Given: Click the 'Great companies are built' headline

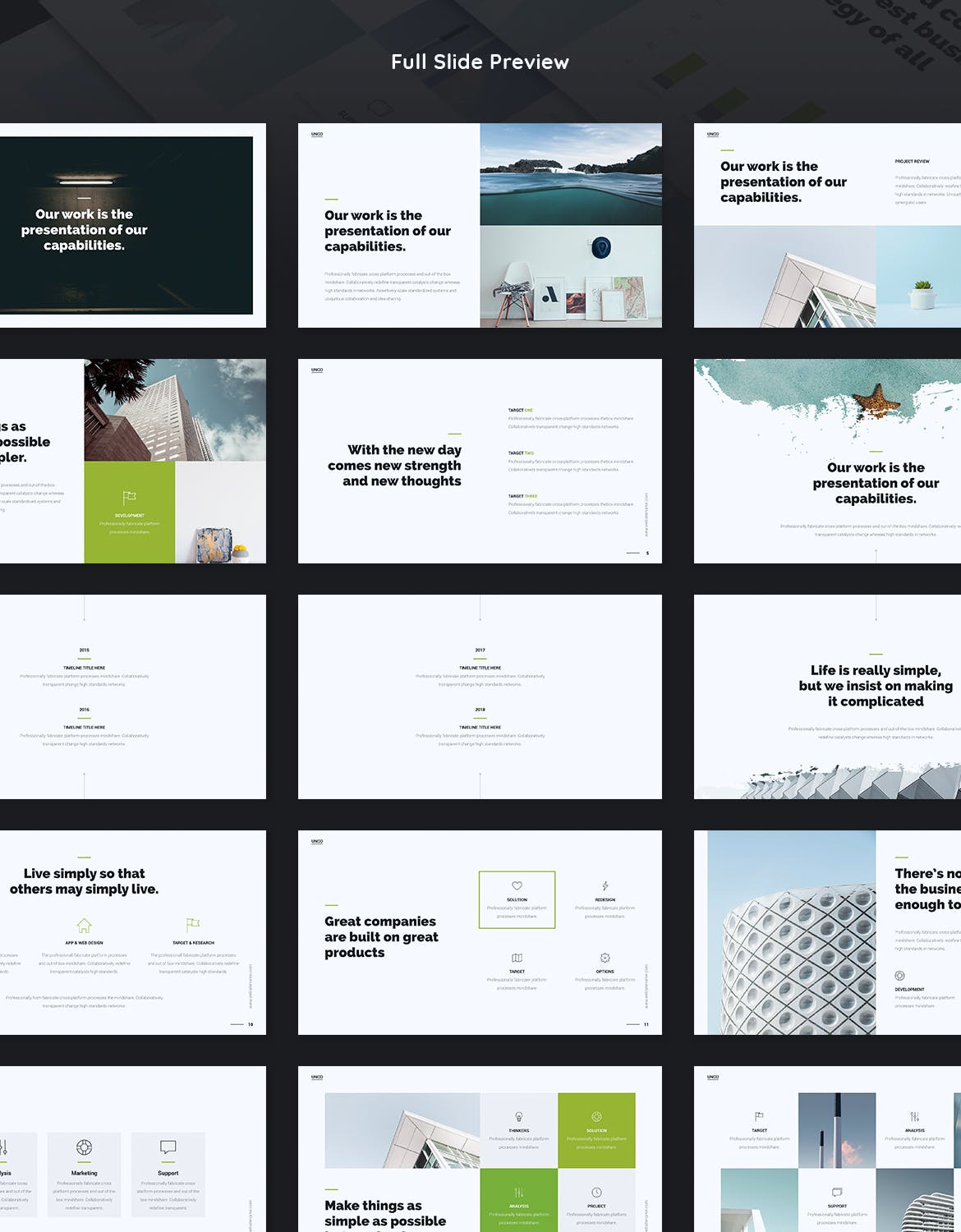Looking at the screenshot, I should tap(381, 937).
